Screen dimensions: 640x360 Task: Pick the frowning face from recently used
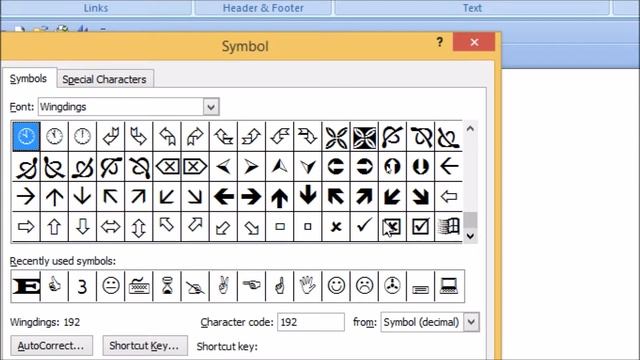[364, 286]
